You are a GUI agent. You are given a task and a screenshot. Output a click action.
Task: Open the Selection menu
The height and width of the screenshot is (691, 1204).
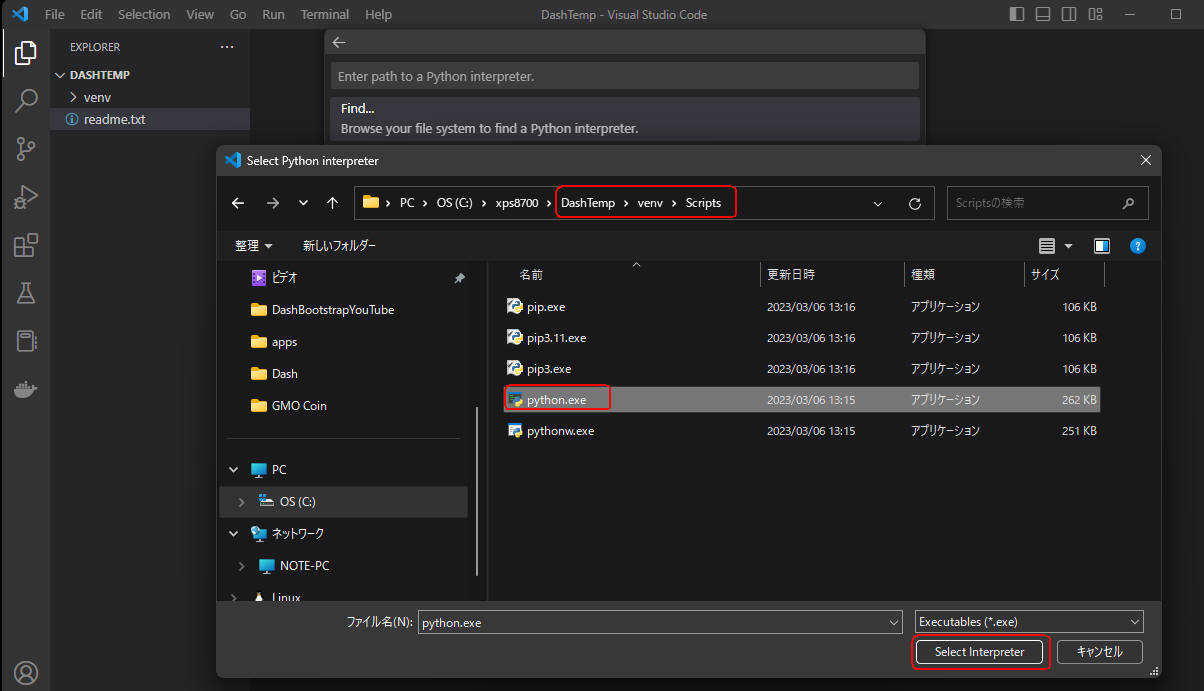click(144, 15)
